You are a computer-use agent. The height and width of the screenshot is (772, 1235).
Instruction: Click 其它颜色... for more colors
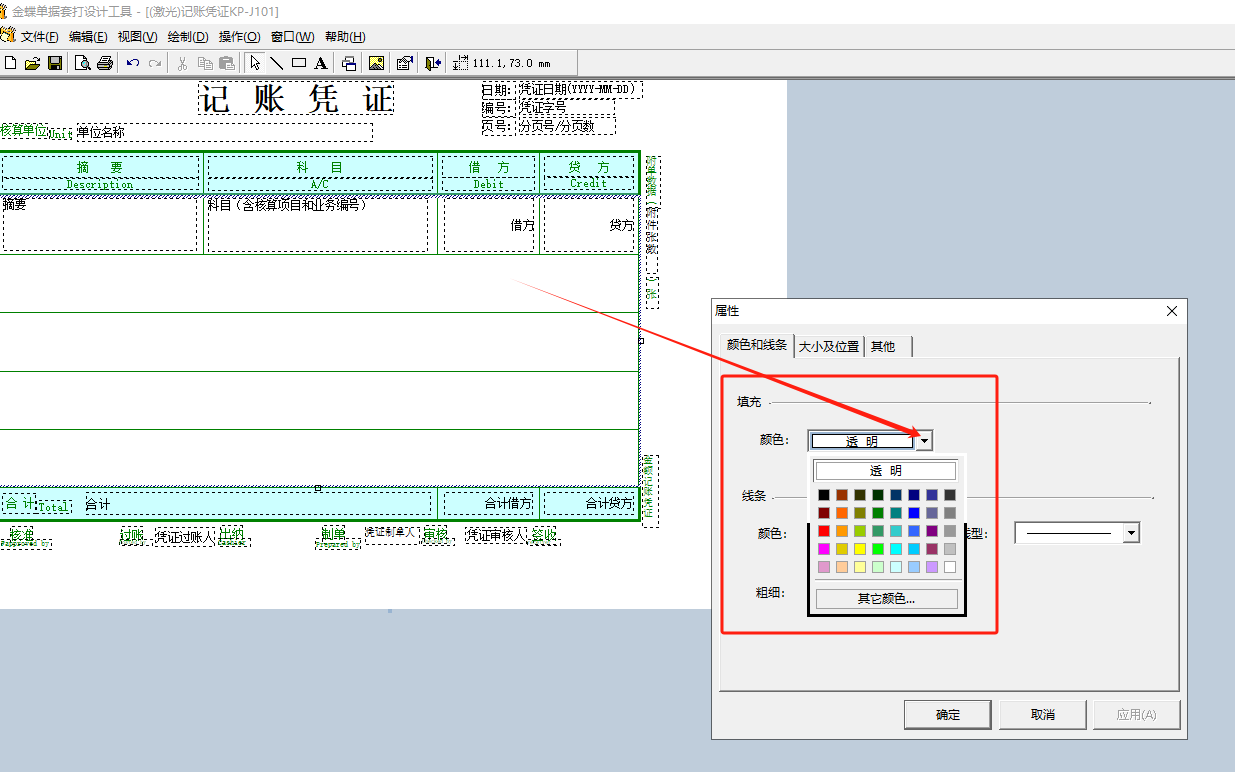tap(886, 599)
